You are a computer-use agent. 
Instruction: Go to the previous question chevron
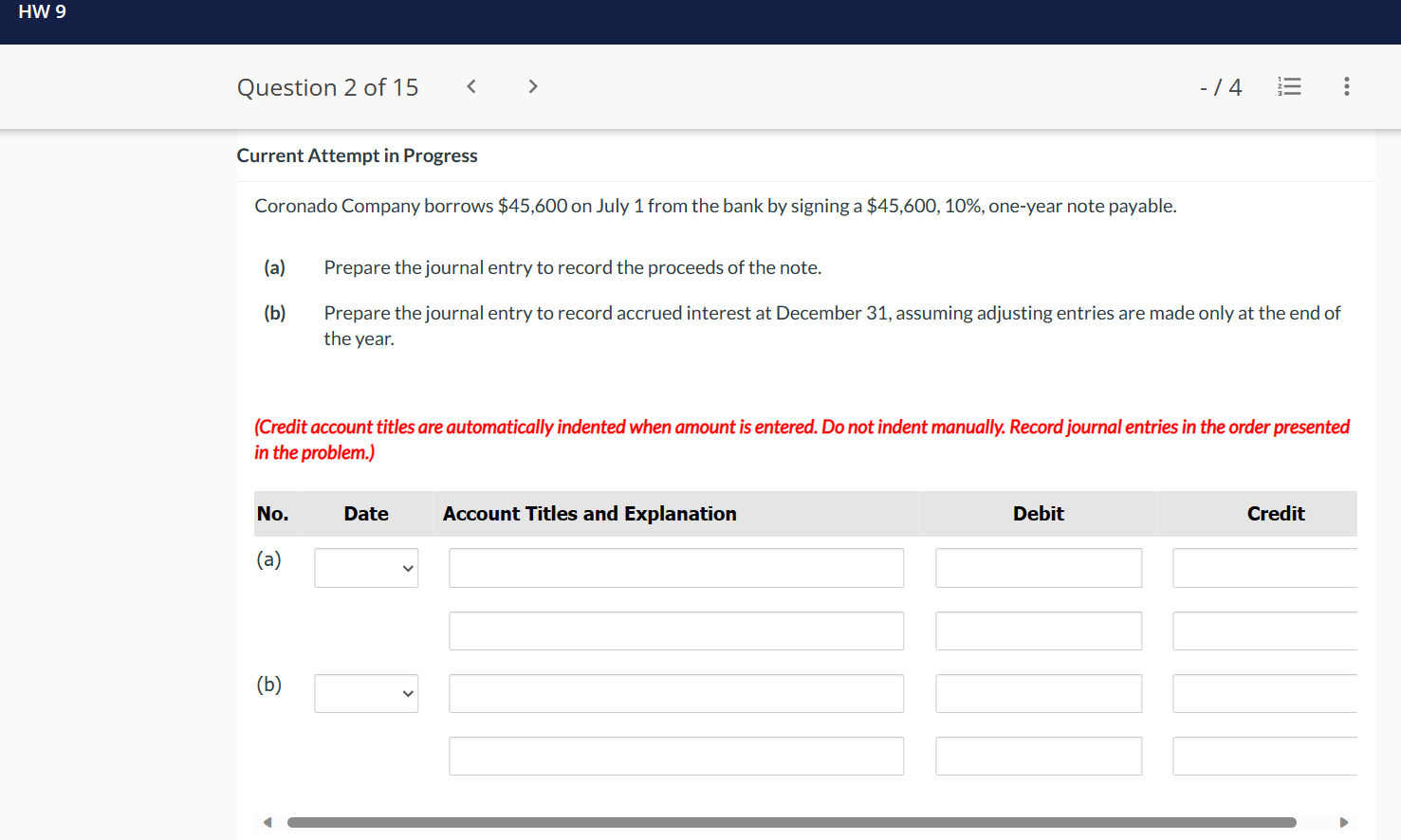tap(470, 86)
